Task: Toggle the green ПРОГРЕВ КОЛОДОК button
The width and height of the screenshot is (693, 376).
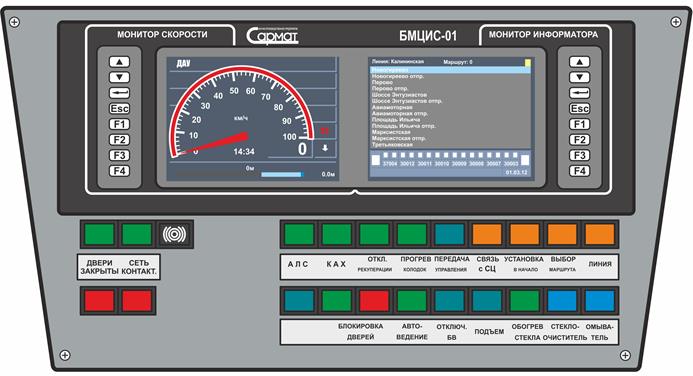Action: (412, 234)
